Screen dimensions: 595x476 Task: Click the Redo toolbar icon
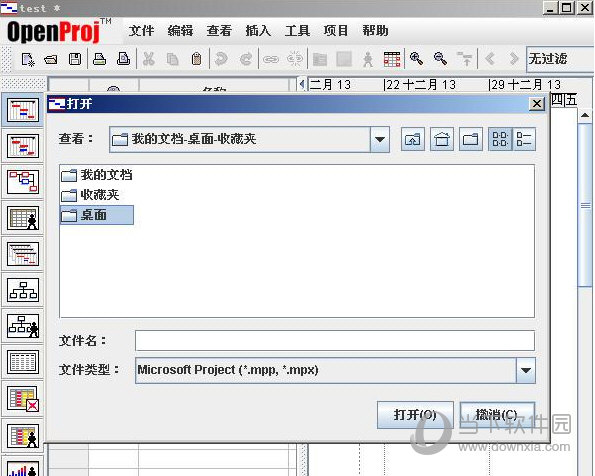[x=246, y=59]
